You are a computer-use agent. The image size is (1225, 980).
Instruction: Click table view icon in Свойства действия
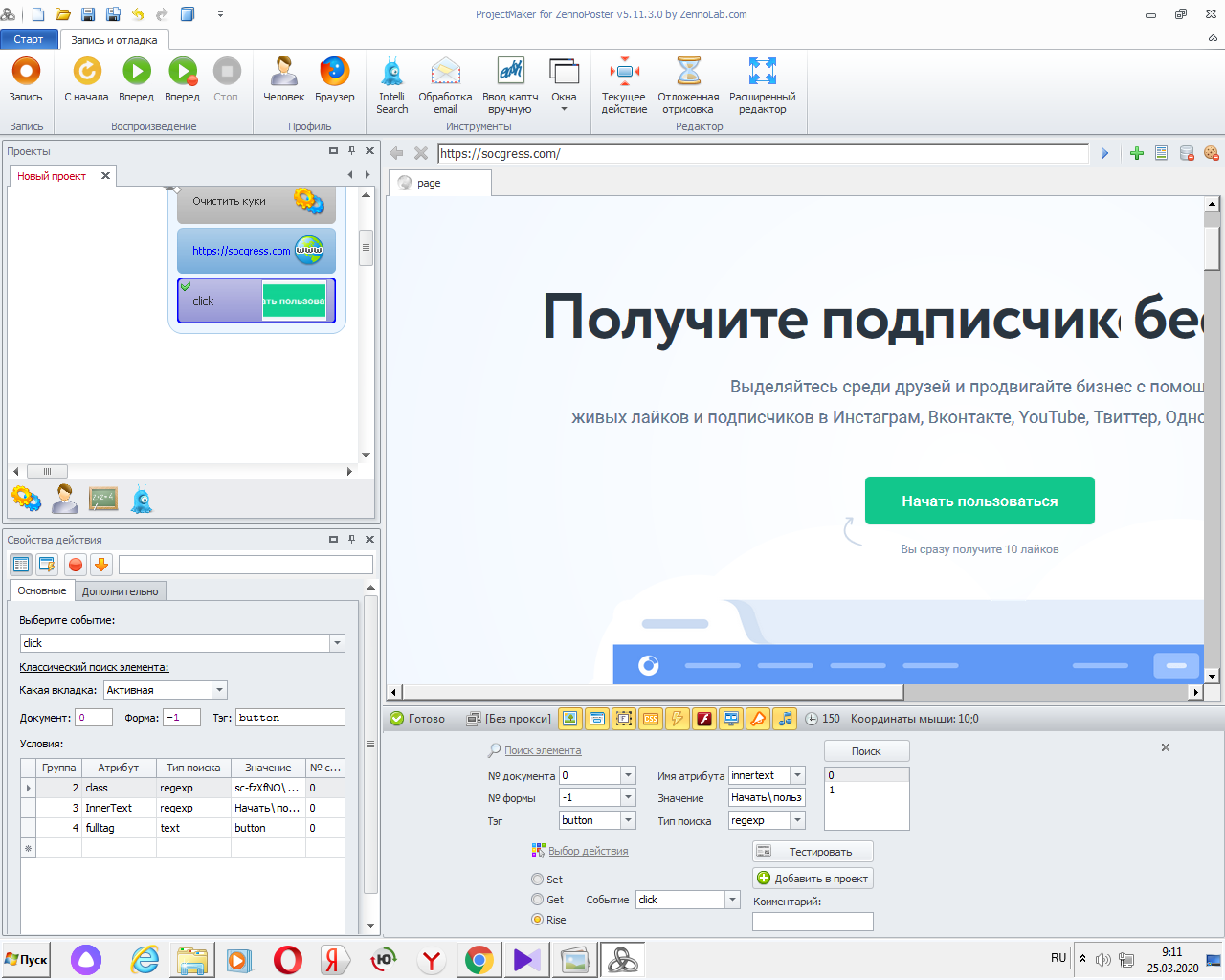point(21,564)
